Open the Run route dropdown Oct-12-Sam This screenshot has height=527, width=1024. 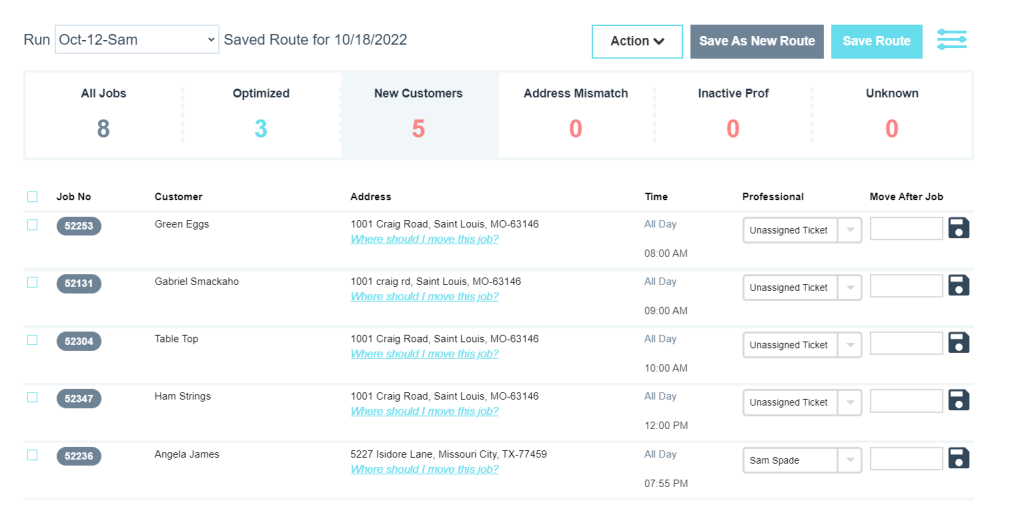(x=136, y=40)
